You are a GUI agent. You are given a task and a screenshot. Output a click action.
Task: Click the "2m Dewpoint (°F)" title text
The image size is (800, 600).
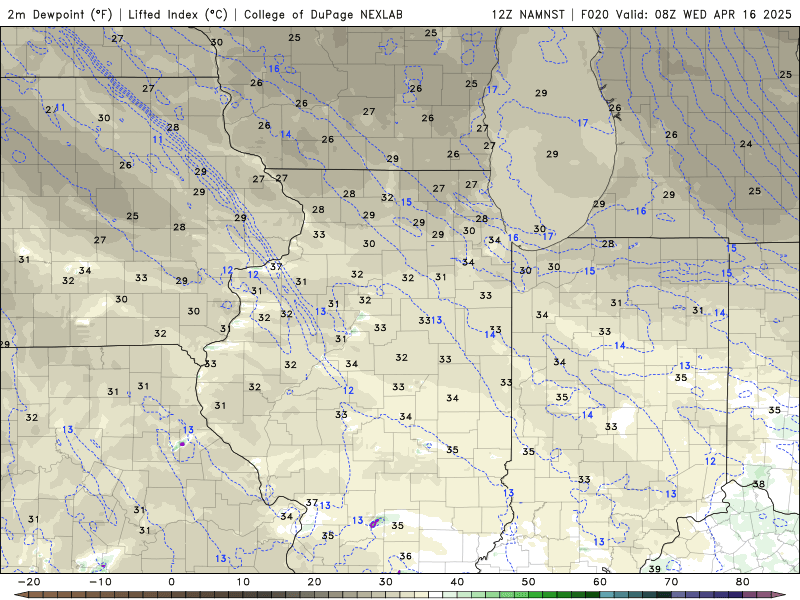60,14
